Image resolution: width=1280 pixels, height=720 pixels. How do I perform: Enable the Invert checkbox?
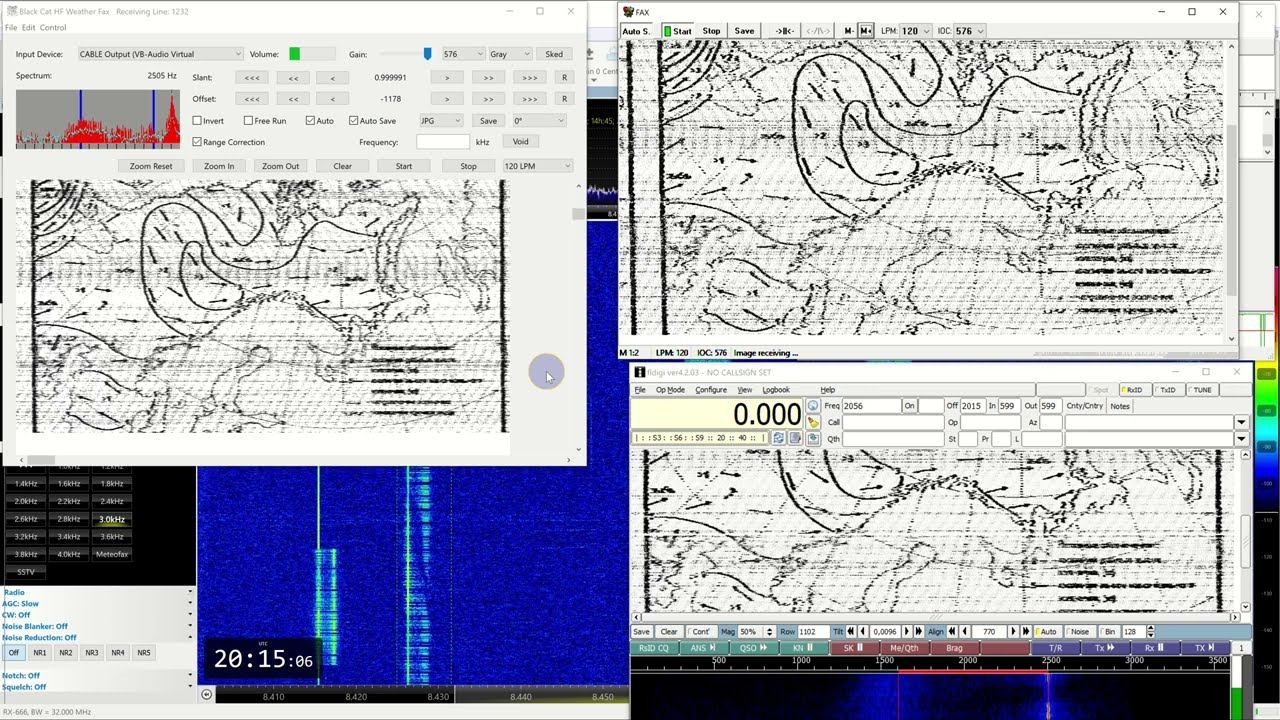tap(198, 121)
